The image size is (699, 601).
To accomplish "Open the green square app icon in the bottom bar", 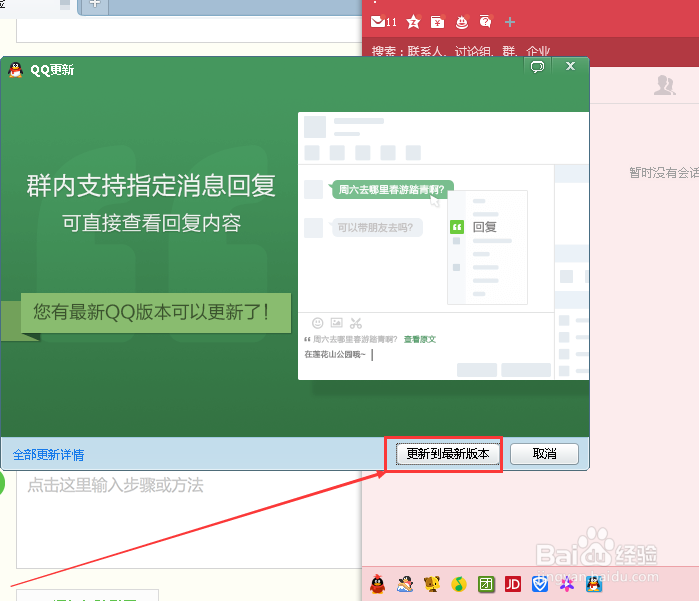I will pos(486,584).
